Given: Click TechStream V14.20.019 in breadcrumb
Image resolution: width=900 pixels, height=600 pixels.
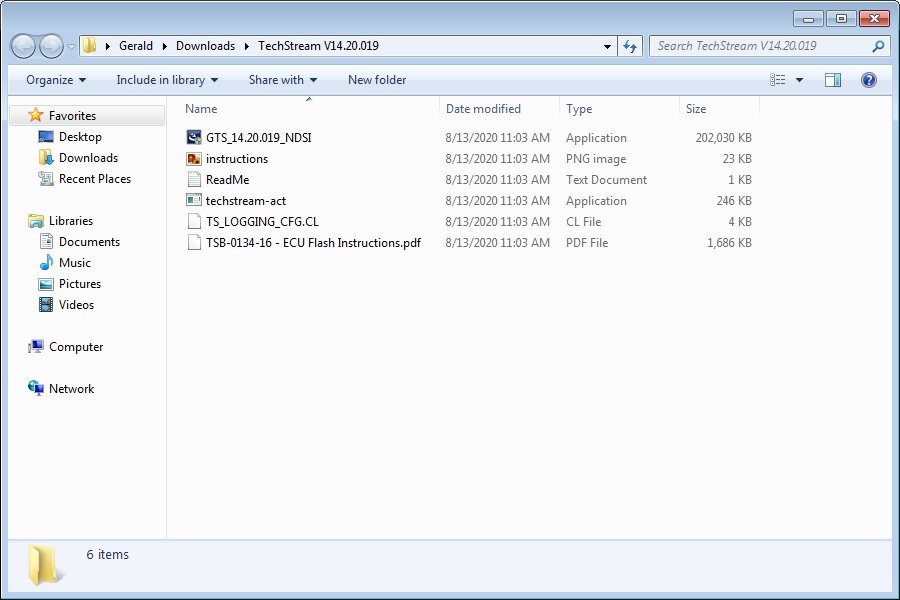Looking at the screenshot, I should pyautogui.click(x=319, y=46).
